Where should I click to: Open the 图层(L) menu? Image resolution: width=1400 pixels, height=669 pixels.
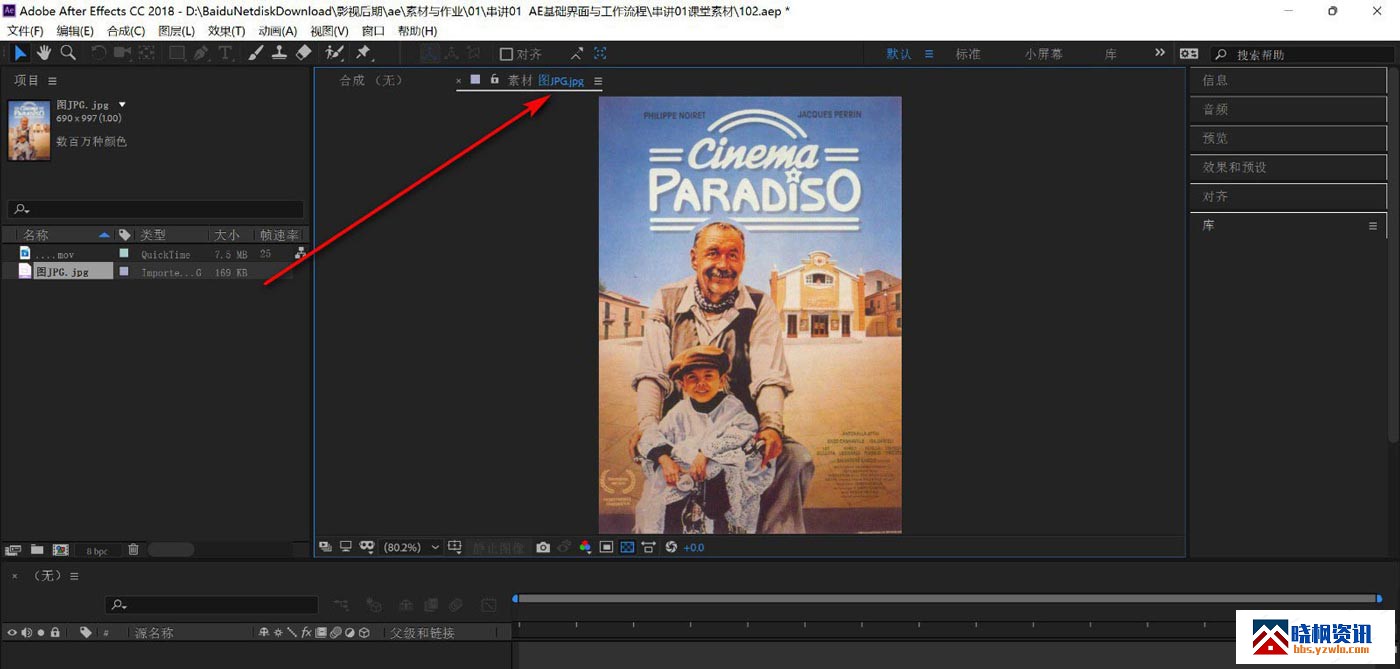176,31
